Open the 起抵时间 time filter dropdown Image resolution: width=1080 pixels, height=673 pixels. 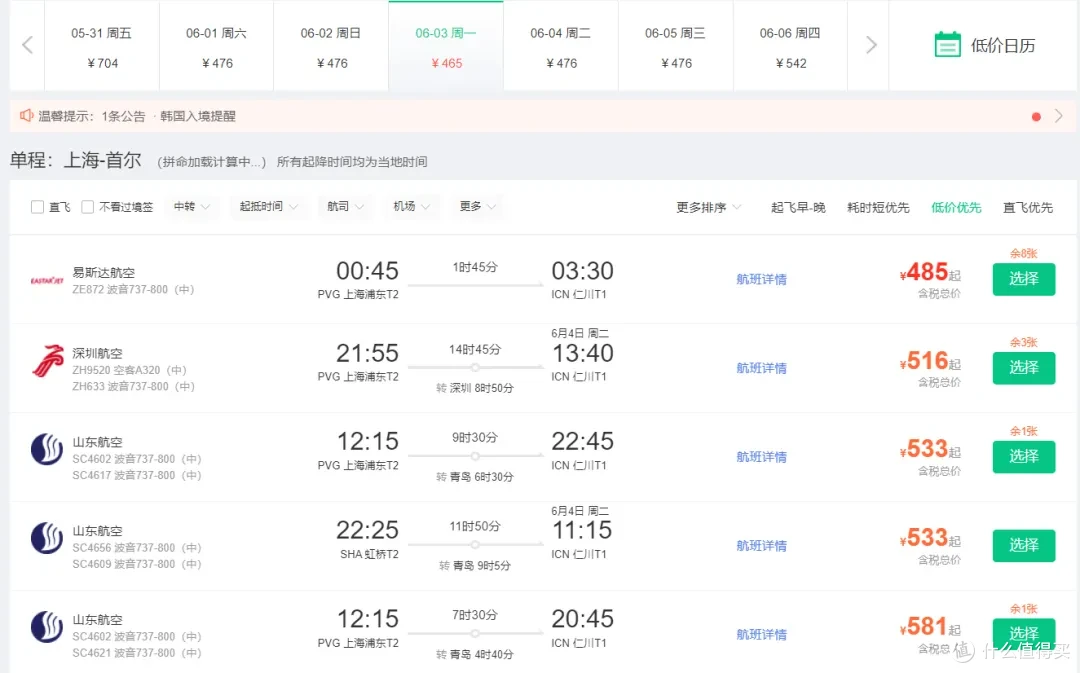269,207
